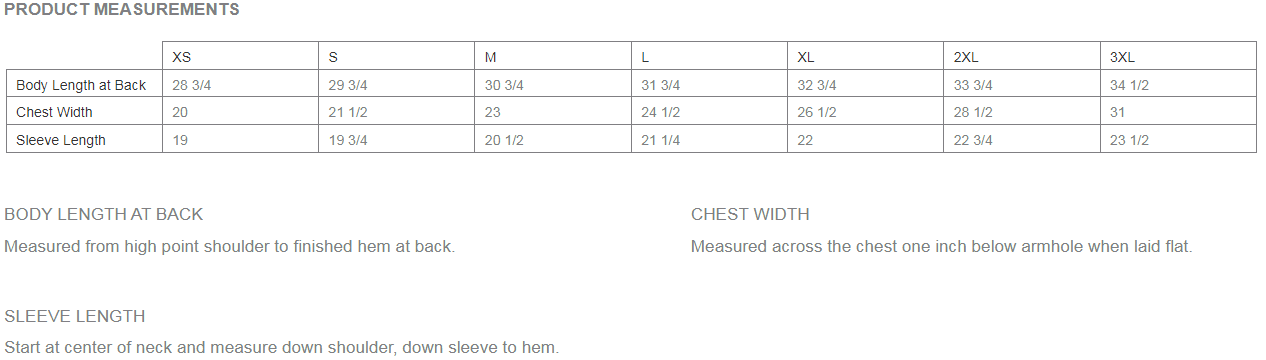Select the Chest Width row label
Screen dimensions: 1266x360
pos(54,112)
